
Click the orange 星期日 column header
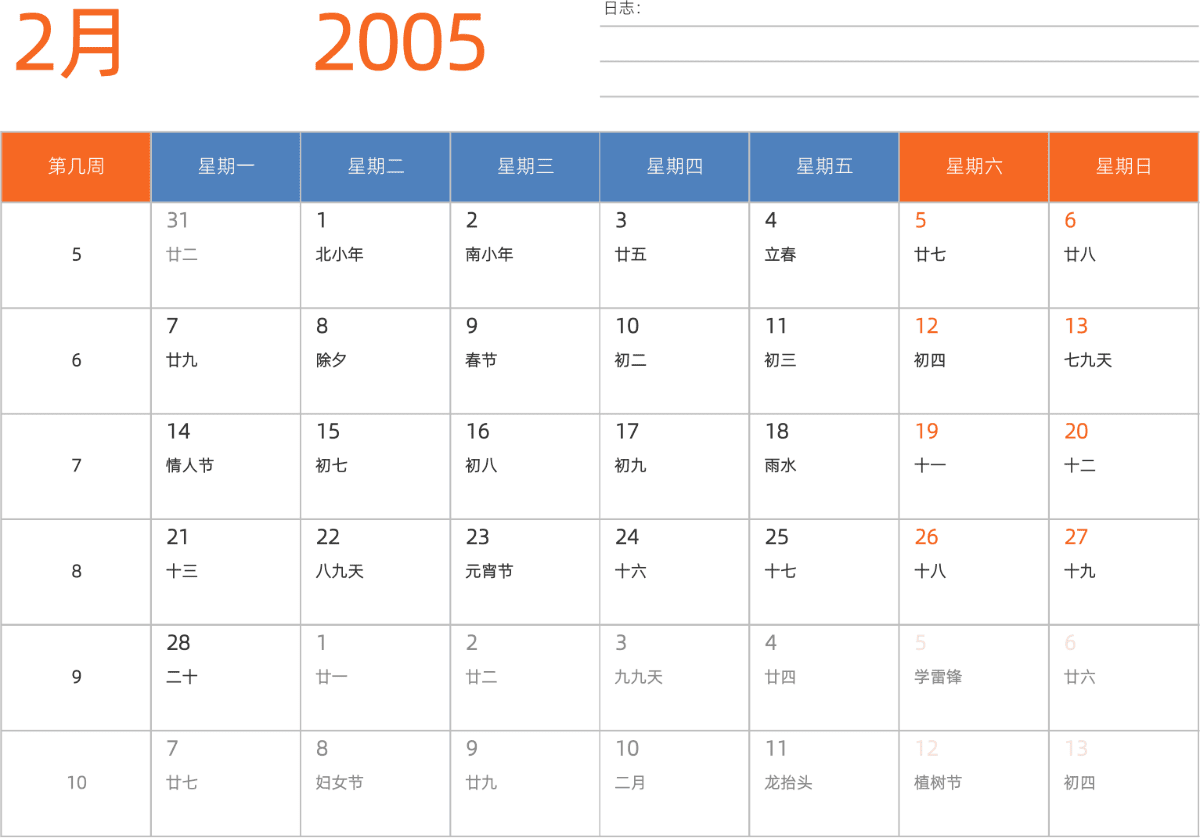coord(1124,167)
